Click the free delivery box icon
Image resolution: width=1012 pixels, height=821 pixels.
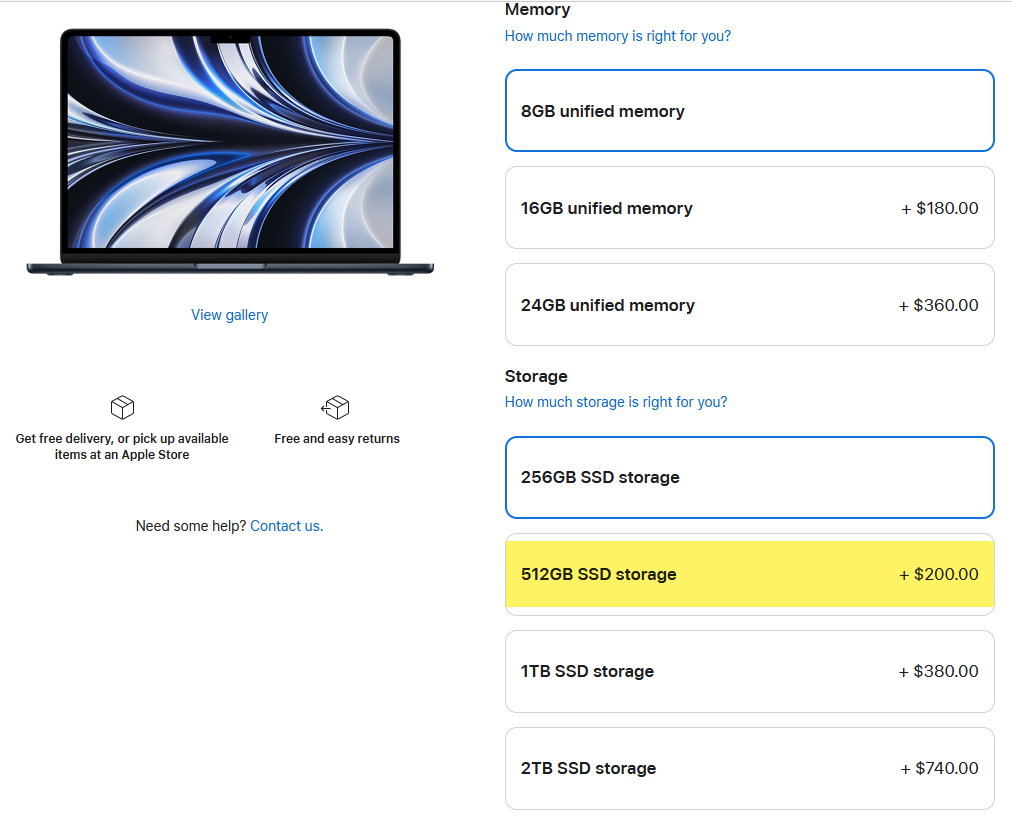point(122,407)
